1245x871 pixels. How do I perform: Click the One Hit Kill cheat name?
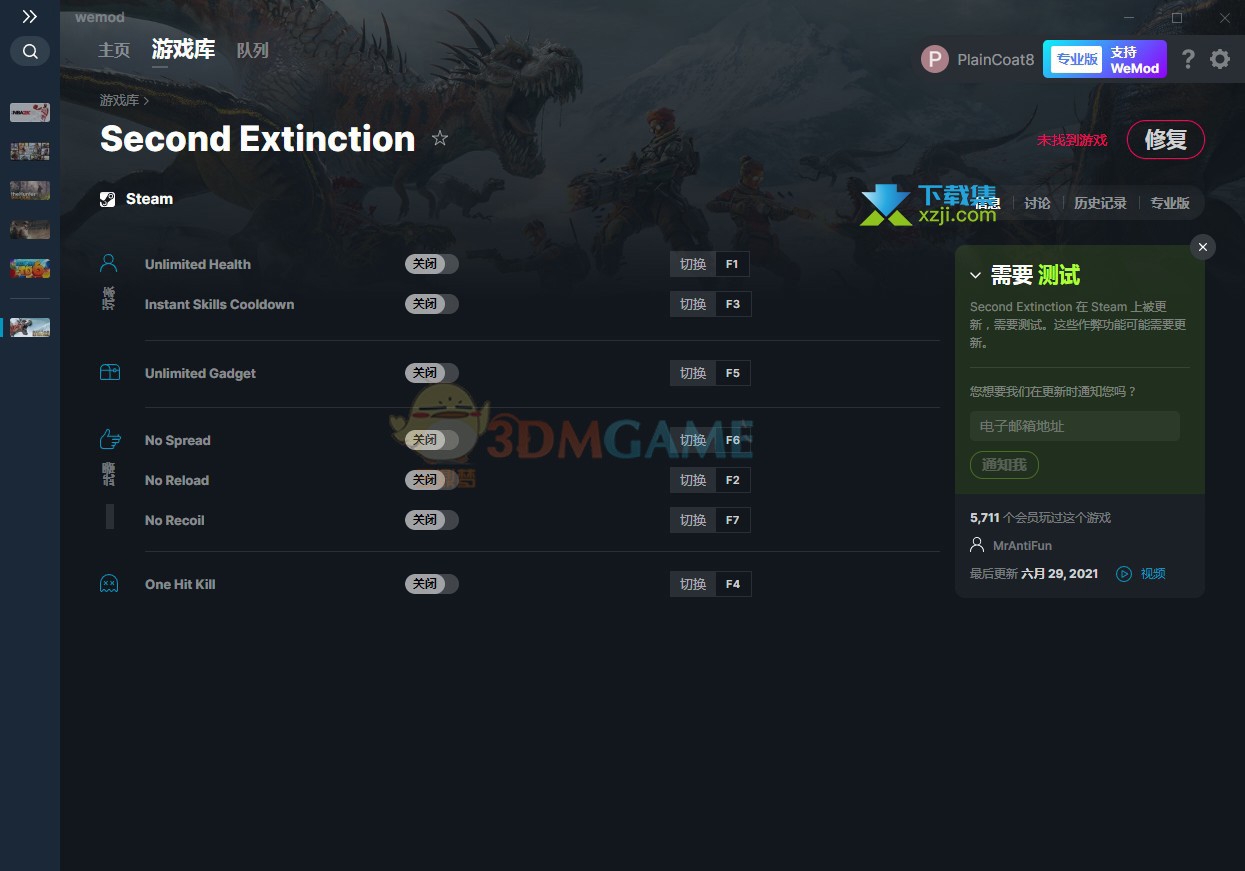point(180,584)
